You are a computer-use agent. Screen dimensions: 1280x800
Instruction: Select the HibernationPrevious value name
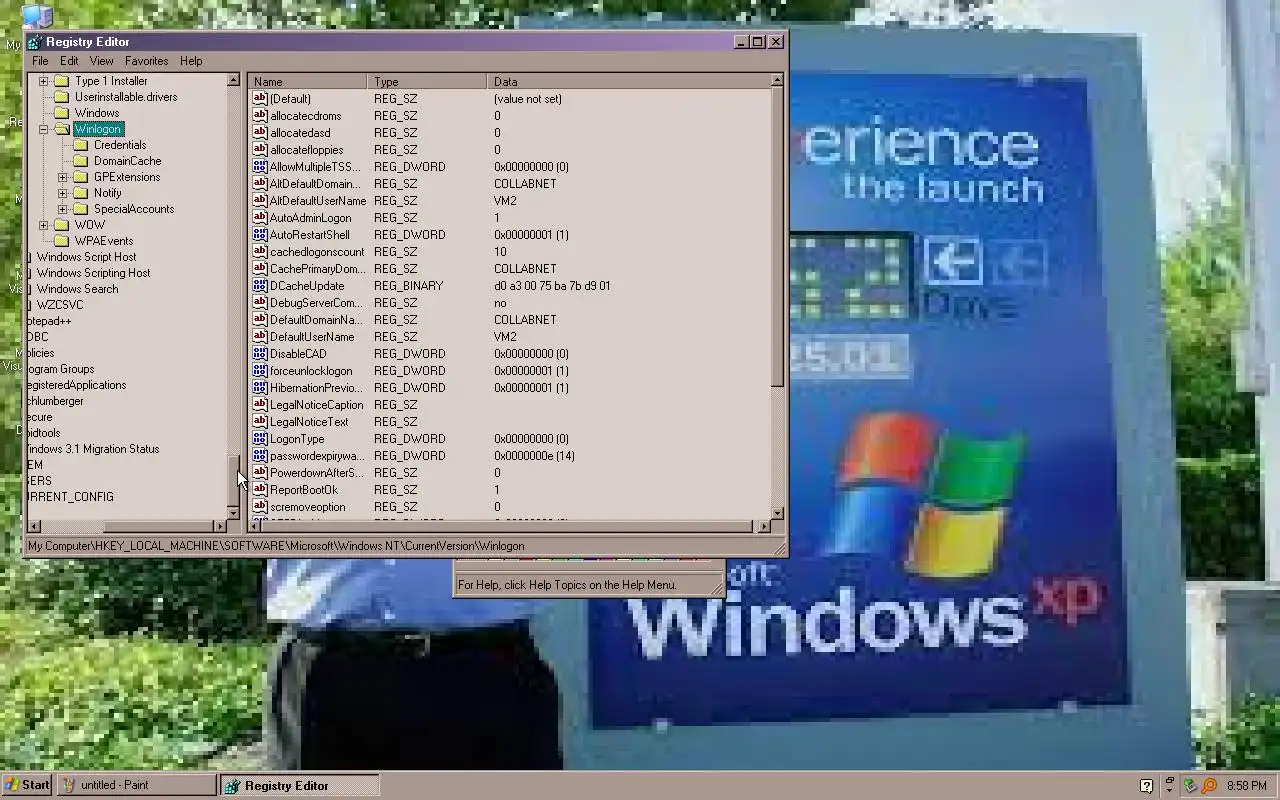pos(316,387)
